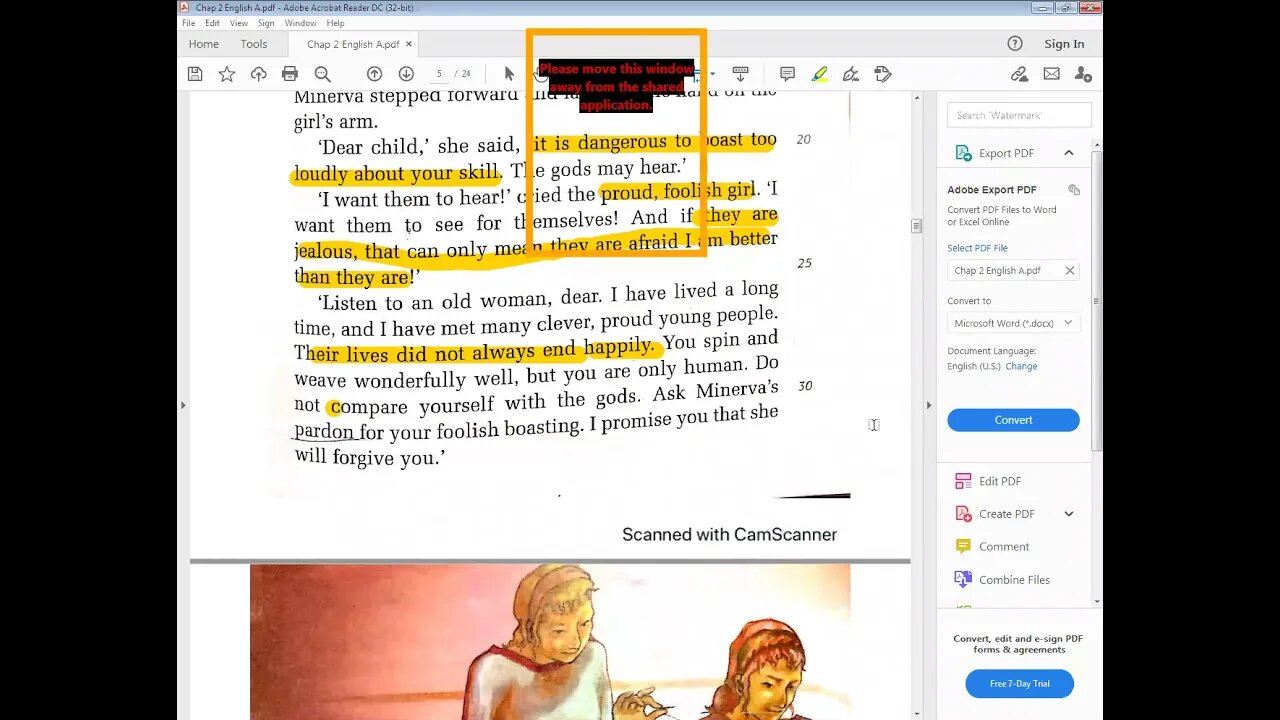The height and width of the screenshot is (720, 1280).
Task: Open the View menu
Action: (x=238, y=23)
